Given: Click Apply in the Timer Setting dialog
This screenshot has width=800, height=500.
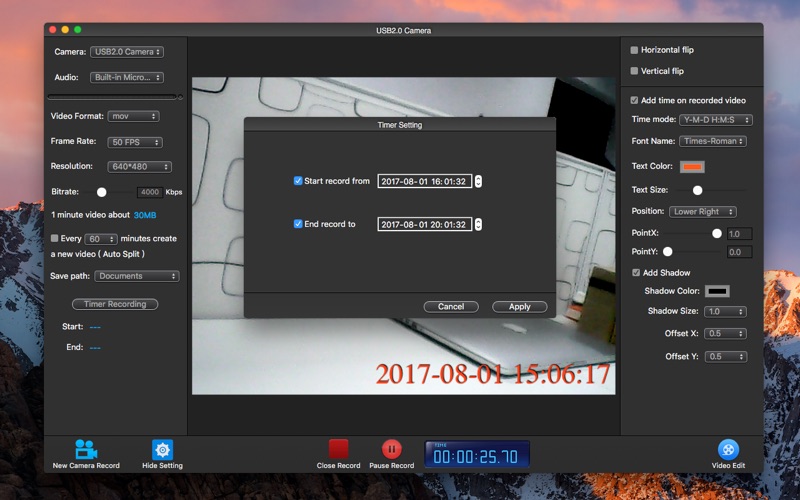Looking at the screenshot, I should (519, 307).
